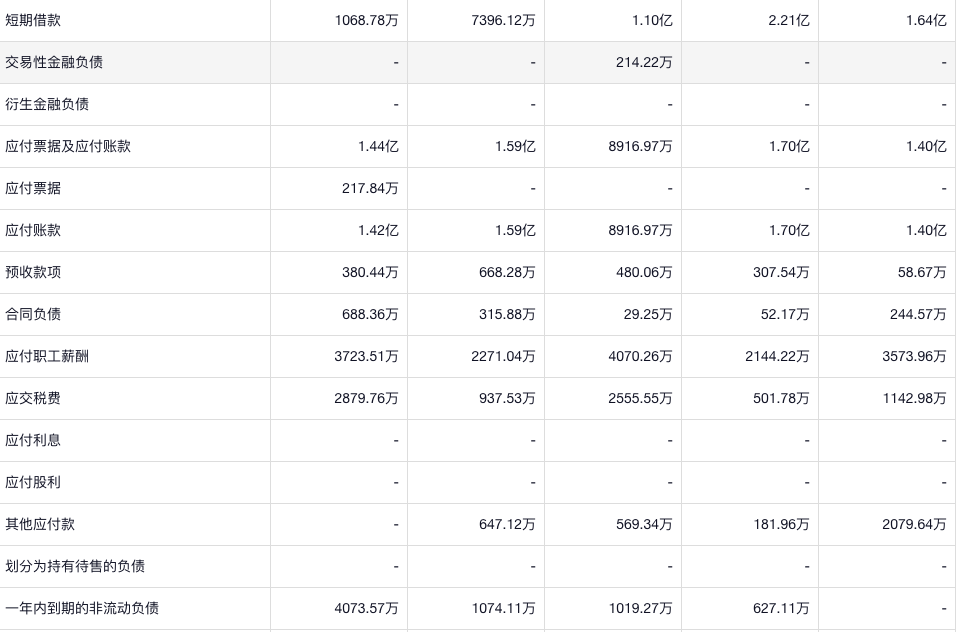
Task: Click the 2879.76万 value in 应交税费 row
Action: pyautogui.click(x=367, y=398)
